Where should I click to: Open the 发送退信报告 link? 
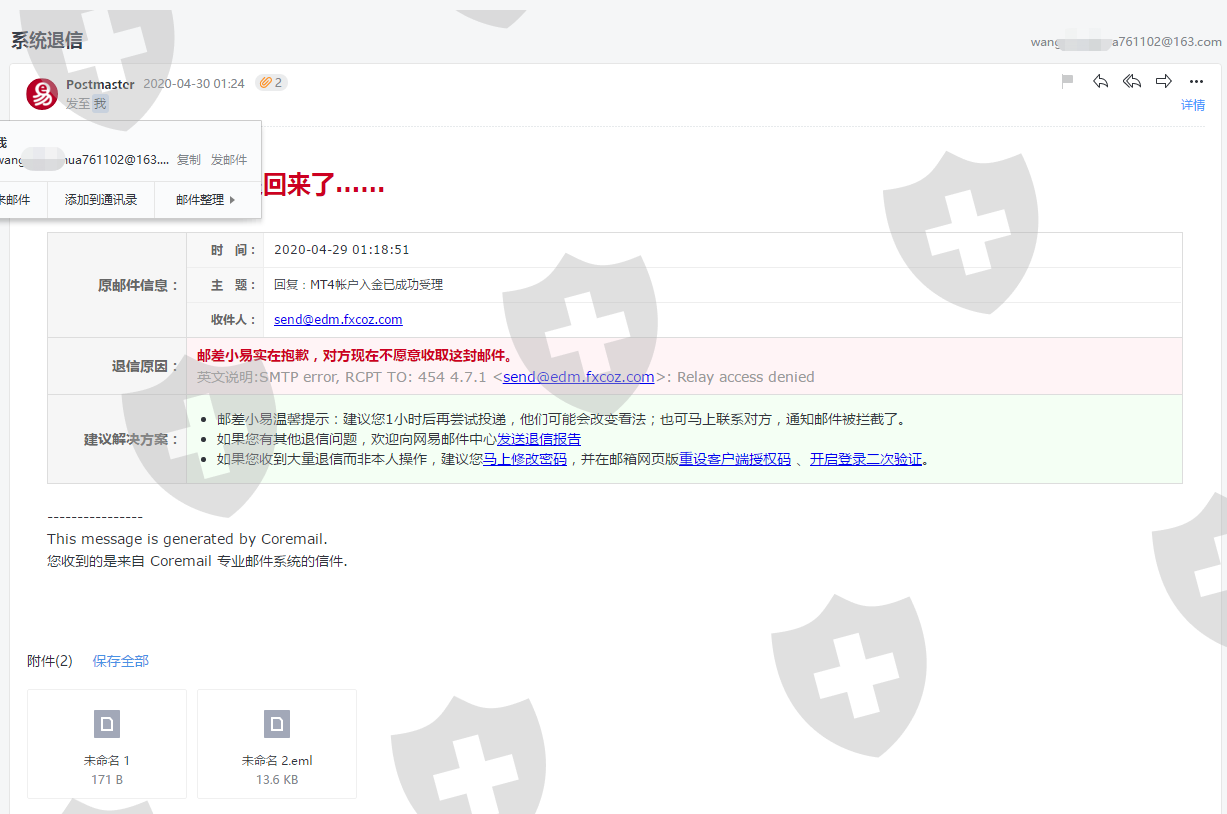[x=539, y=439]
